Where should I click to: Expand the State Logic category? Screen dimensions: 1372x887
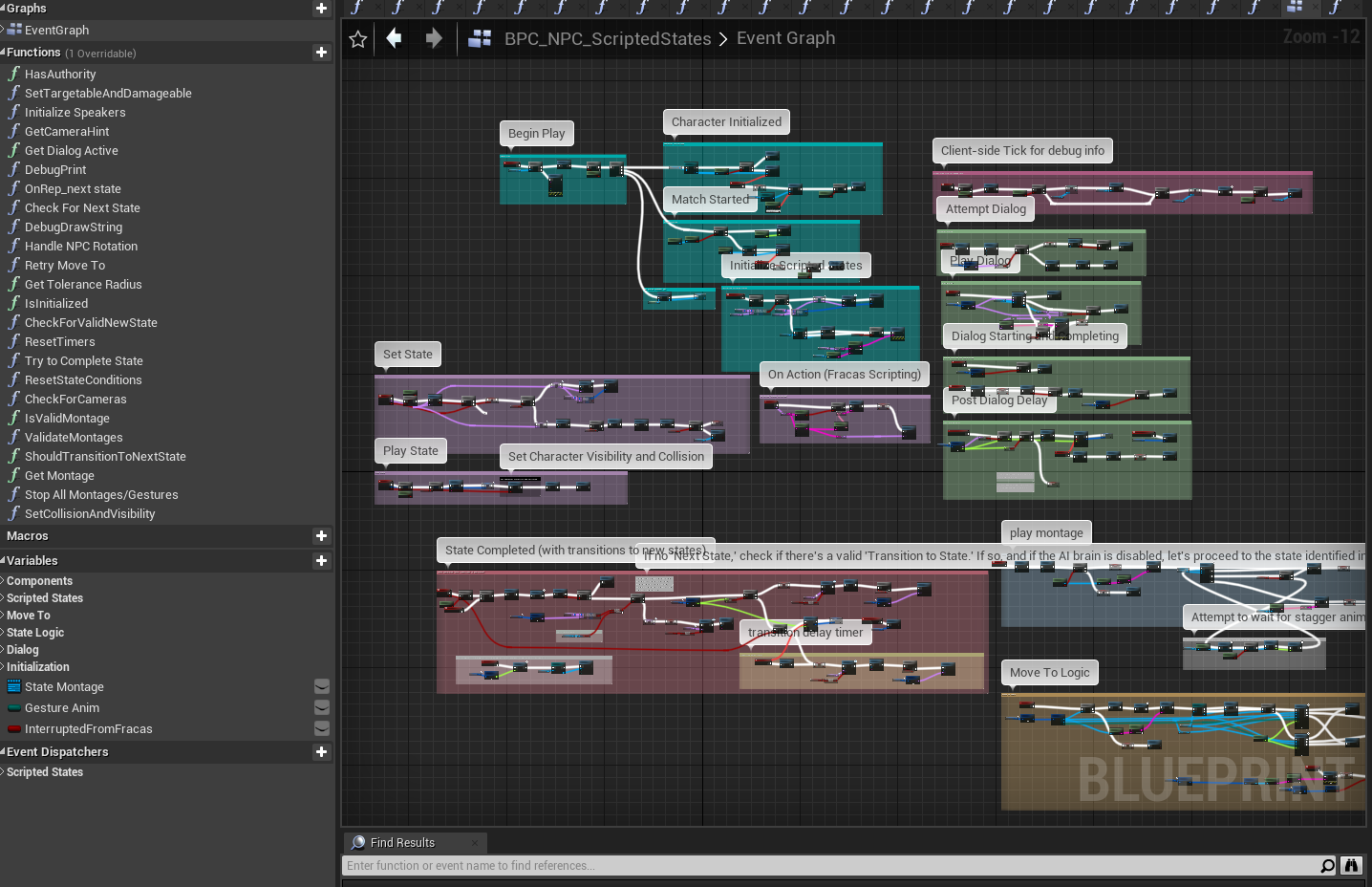click(x=35, y=633)
